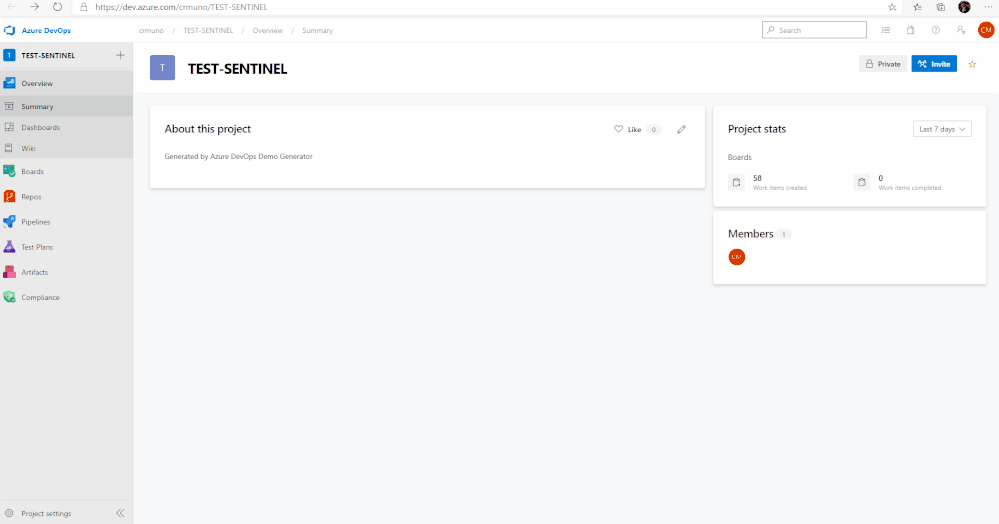Click the Private visibility button
This screenshot has height=524, width=999.
[882, 64]
